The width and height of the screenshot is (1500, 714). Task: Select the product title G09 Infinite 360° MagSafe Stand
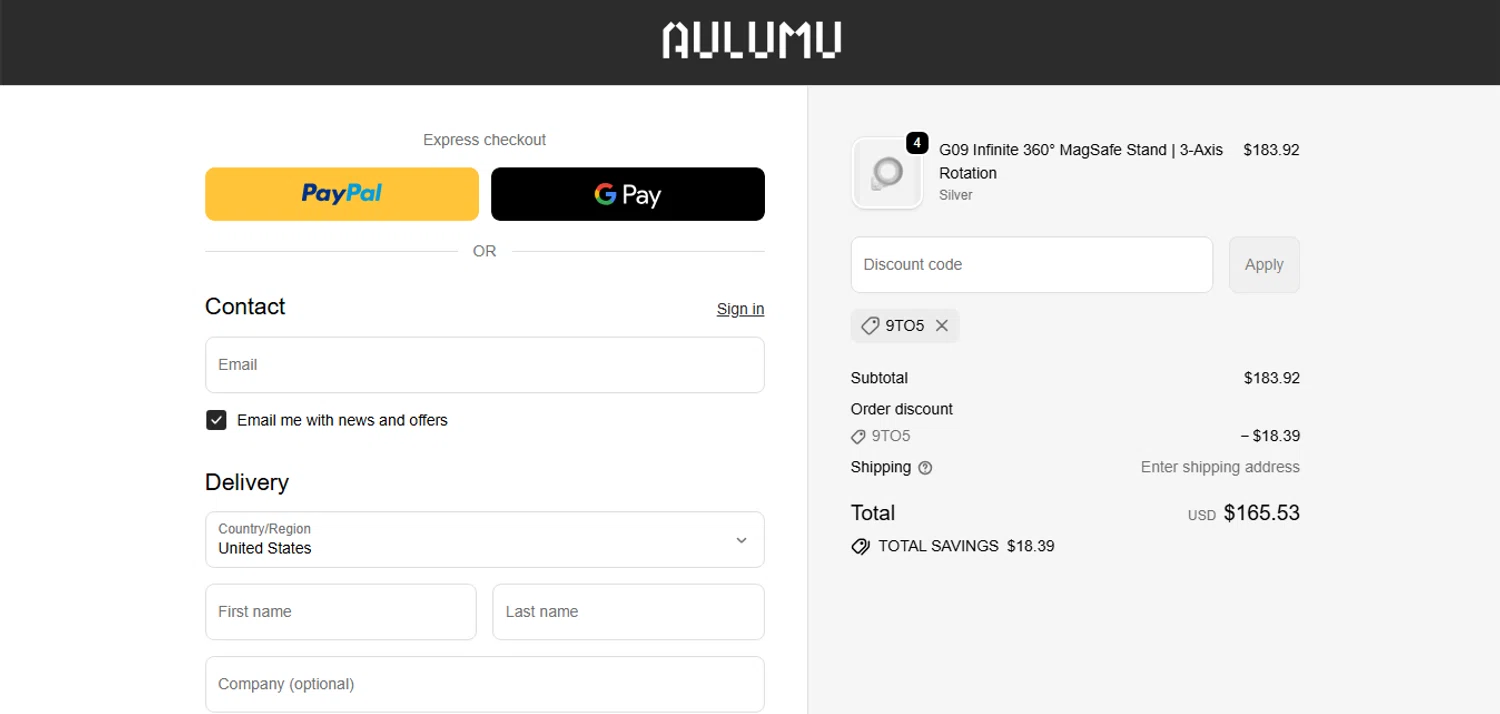point(1081,161)
